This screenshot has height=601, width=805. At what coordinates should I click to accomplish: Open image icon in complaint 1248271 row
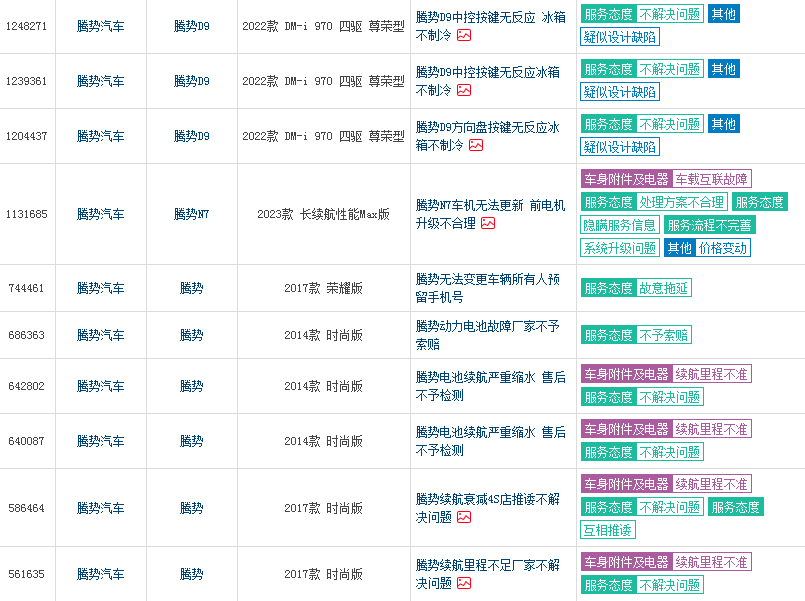point(464,35)
